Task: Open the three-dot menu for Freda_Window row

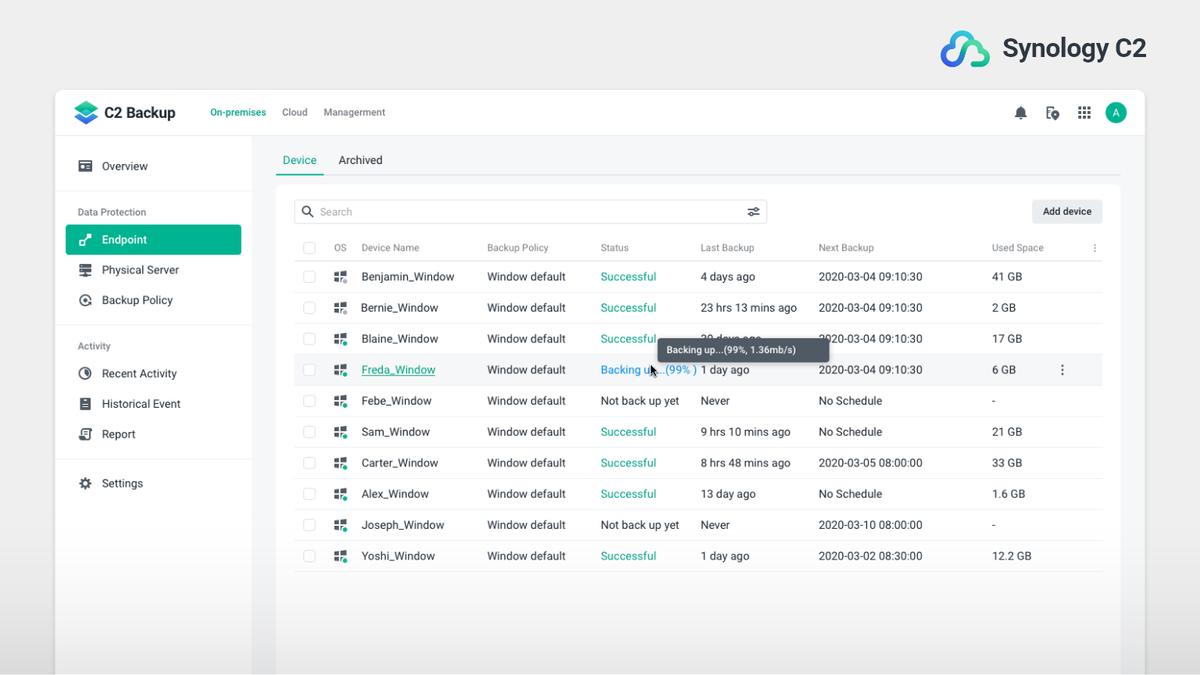Action: [1062, 370]
